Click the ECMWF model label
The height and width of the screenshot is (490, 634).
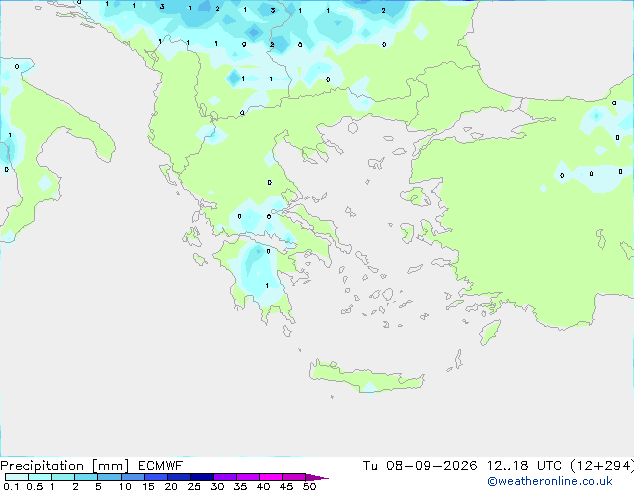(x=161, y=466)
